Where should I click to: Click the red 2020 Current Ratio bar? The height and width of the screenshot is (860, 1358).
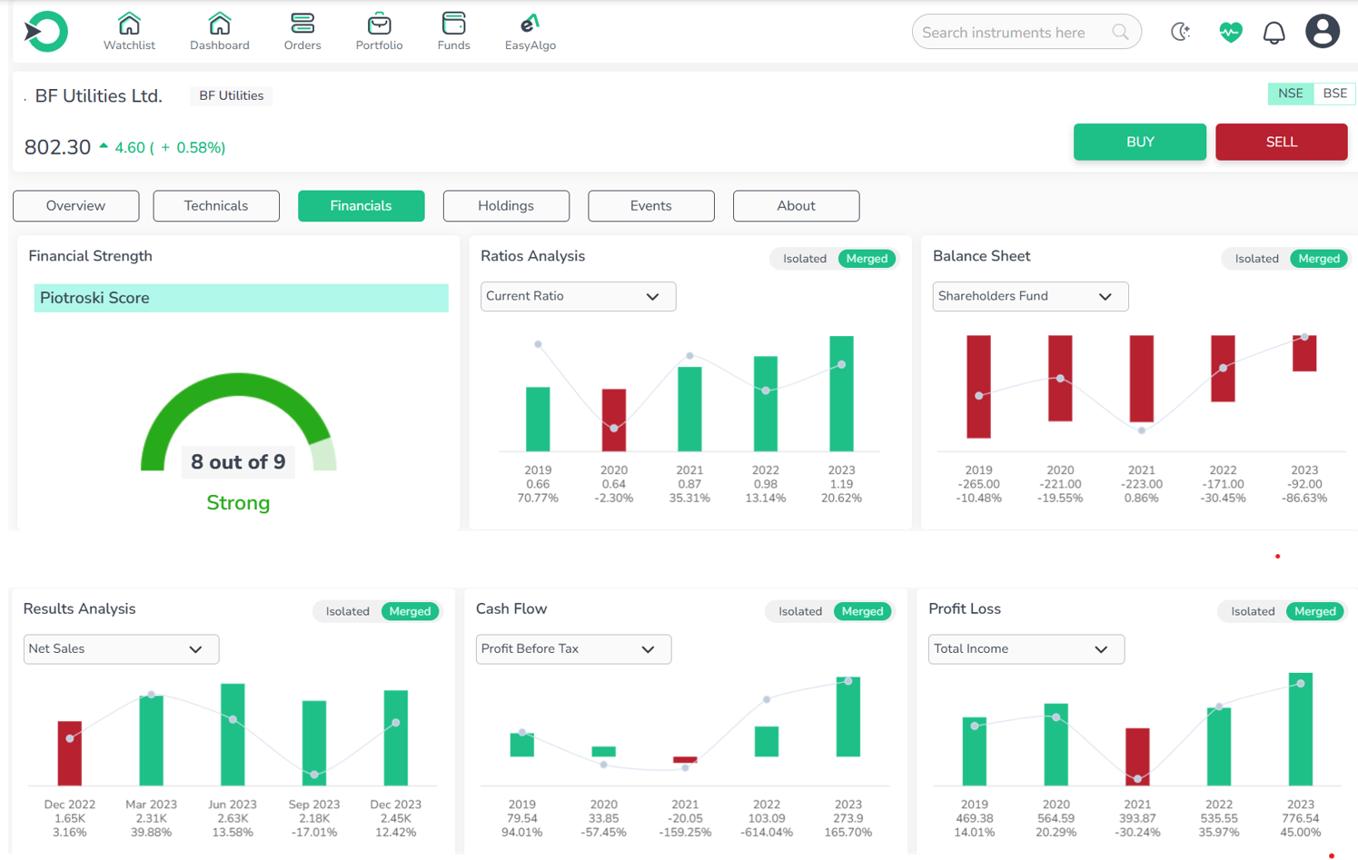pos(614,420)
